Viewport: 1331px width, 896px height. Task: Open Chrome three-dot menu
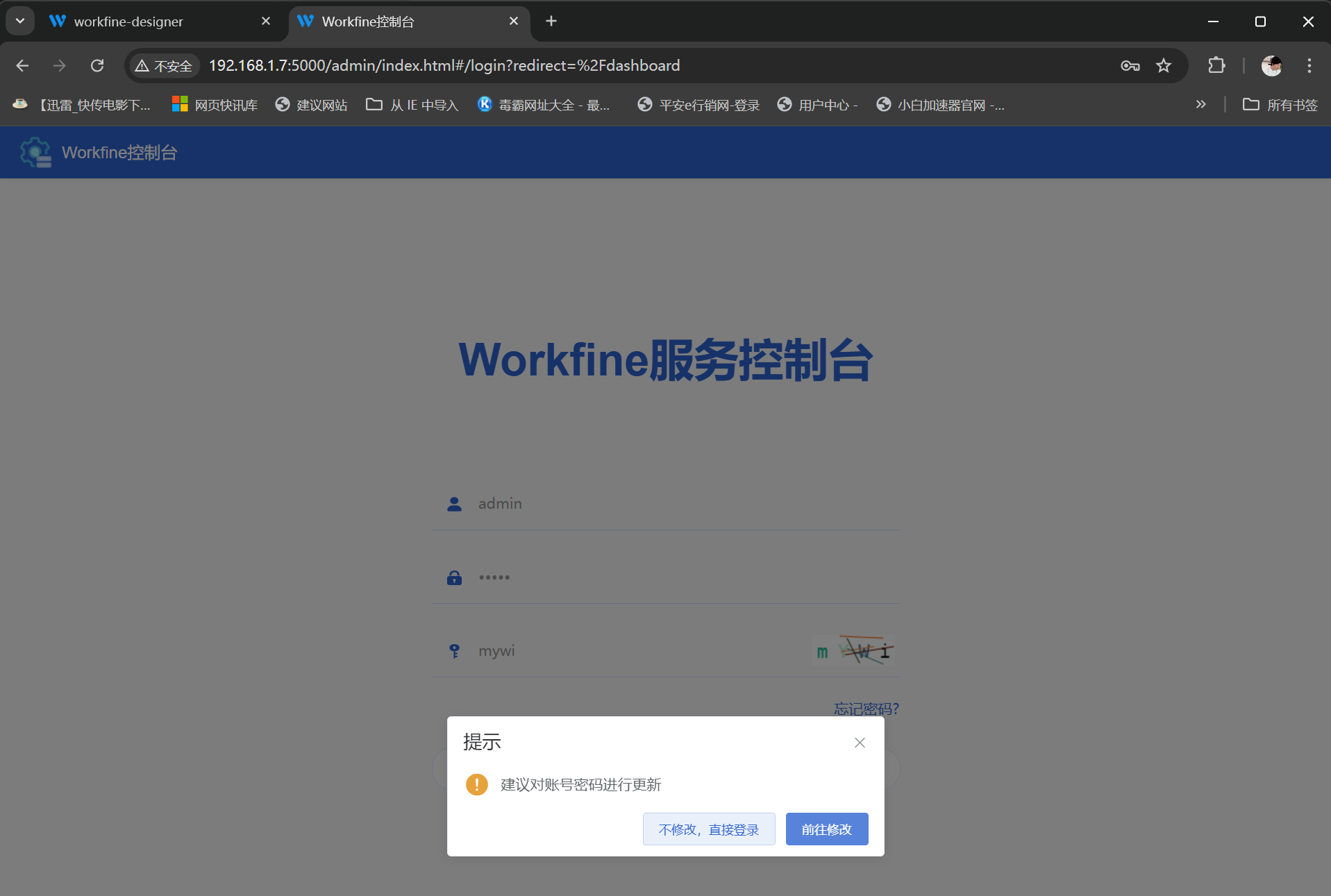[1309, 65]
